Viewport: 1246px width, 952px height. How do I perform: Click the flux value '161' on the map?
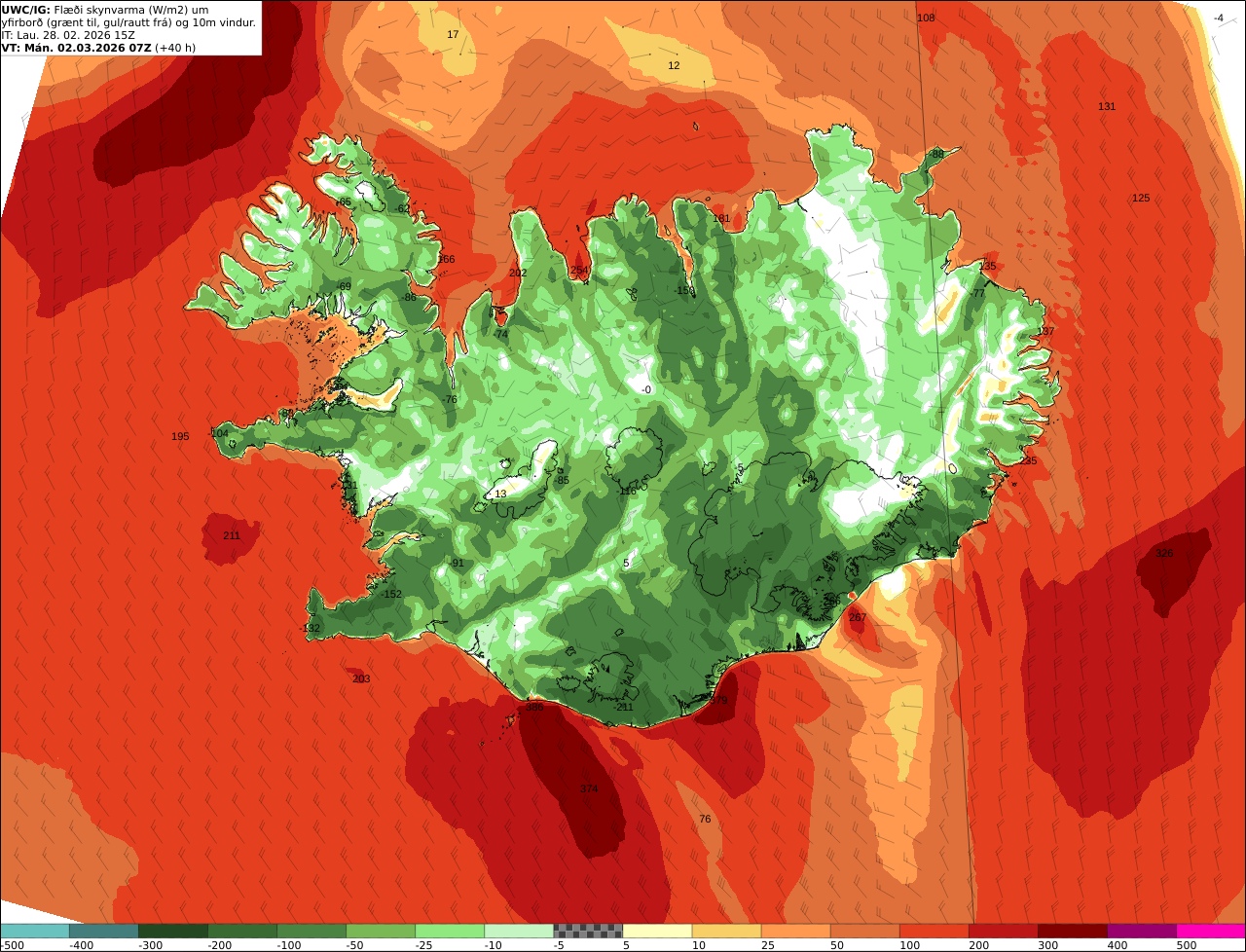tap(721, 218)
